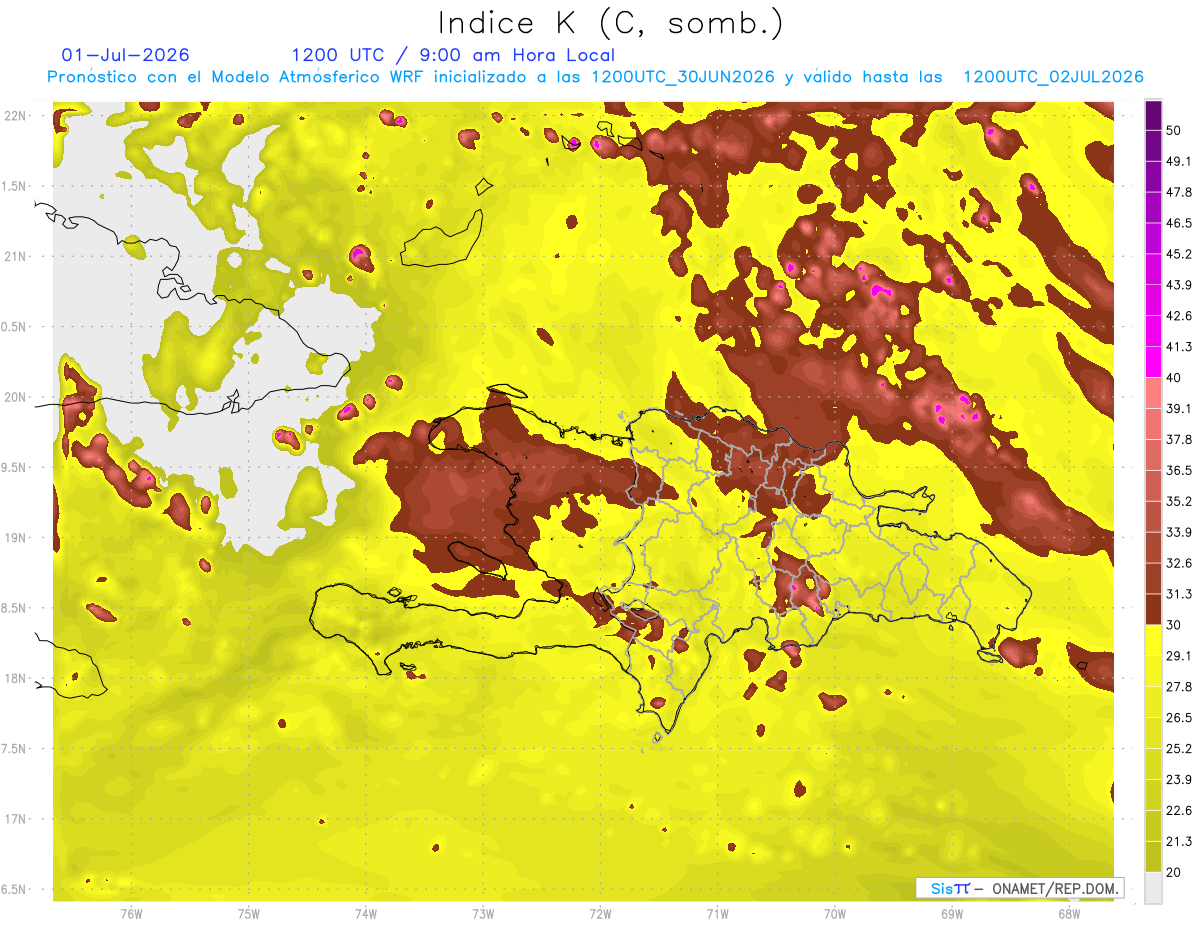Screen dimensions: 1200x927
Task: Click the '18N' latitude axis label
Action: pyautogui.click(x=15, y=678)
